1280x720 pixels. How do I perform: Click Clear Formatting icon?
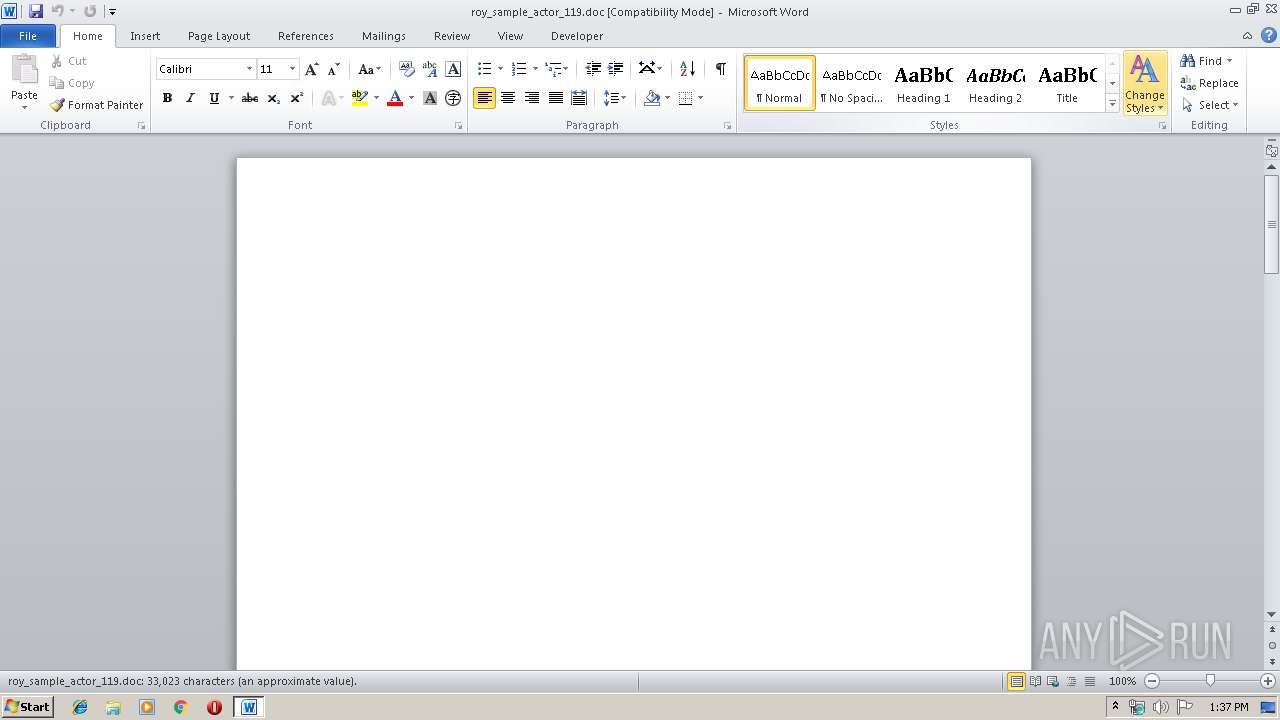pos(406,69)
